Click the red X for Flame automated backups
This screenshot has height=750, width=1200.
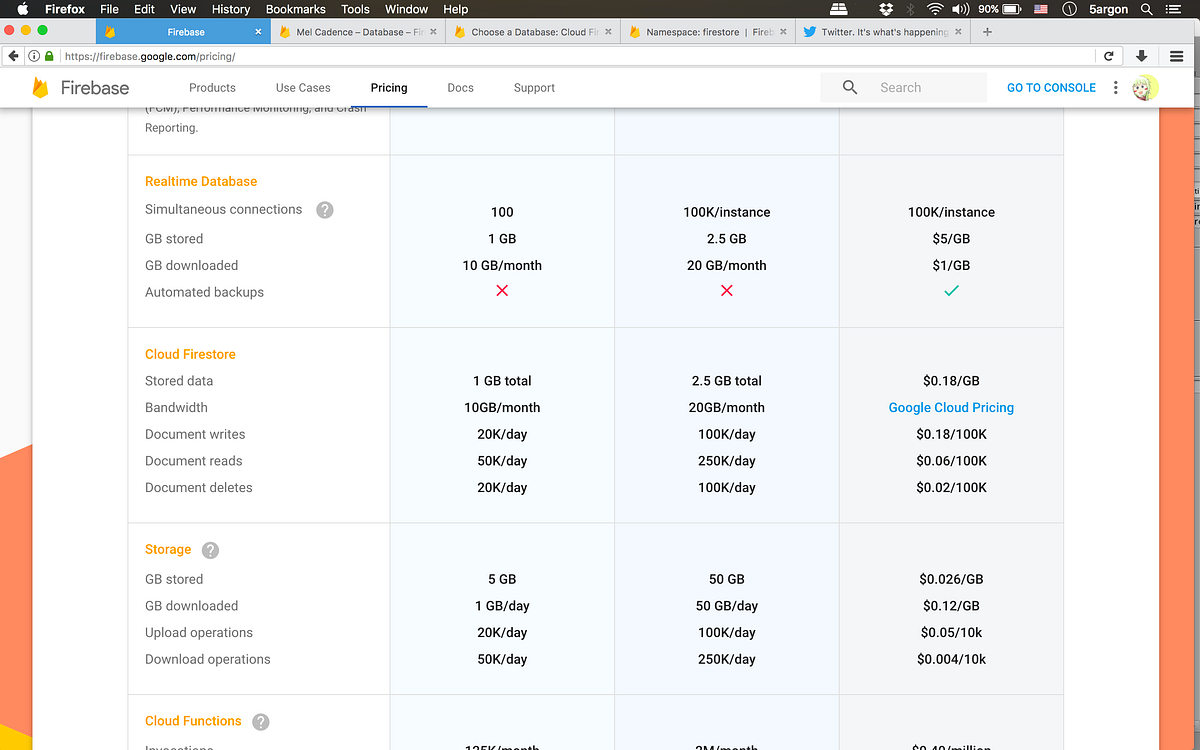[726, 292]
